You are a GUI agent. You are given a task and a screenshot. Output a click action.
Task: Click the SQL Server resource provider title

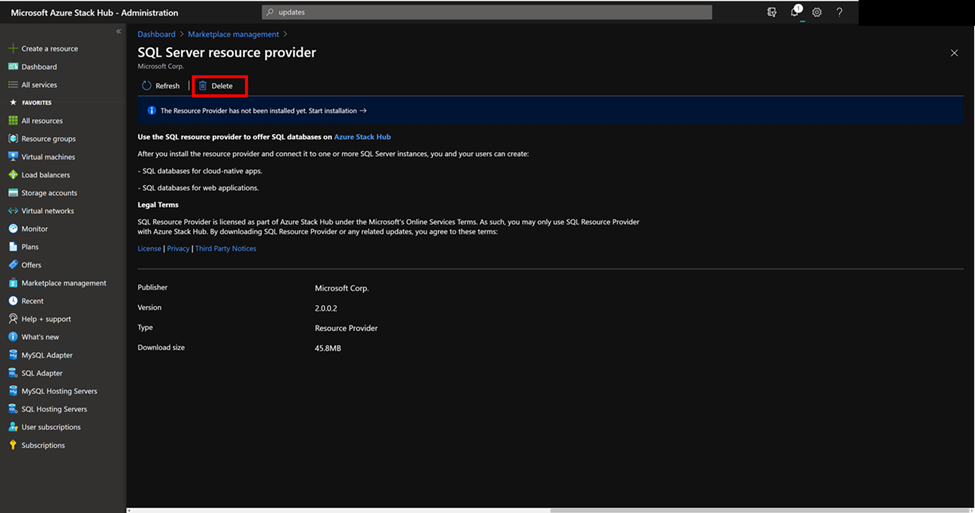coord(227,52)
